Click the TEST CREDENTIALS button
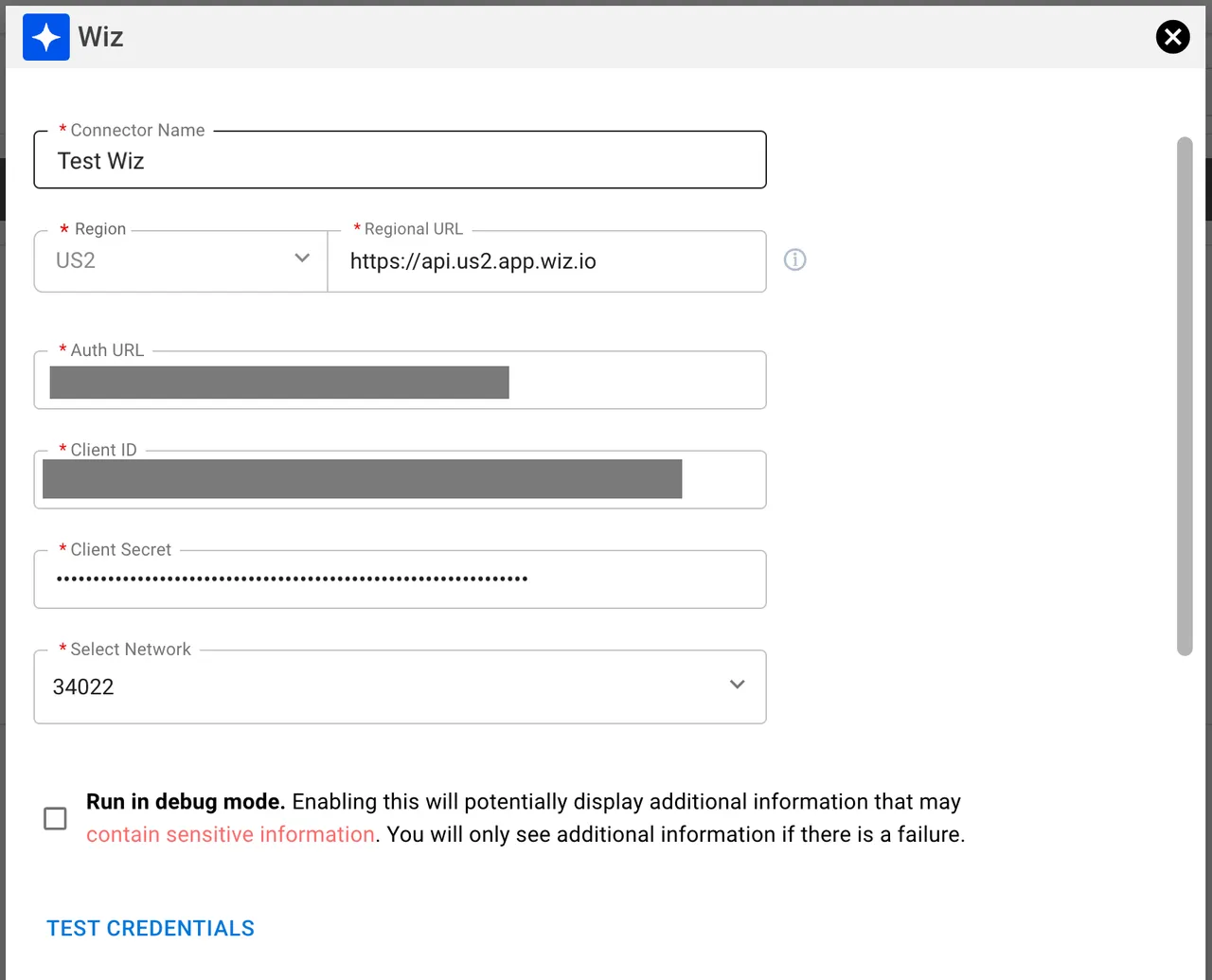1212x980 pixels. pos(151,929)
